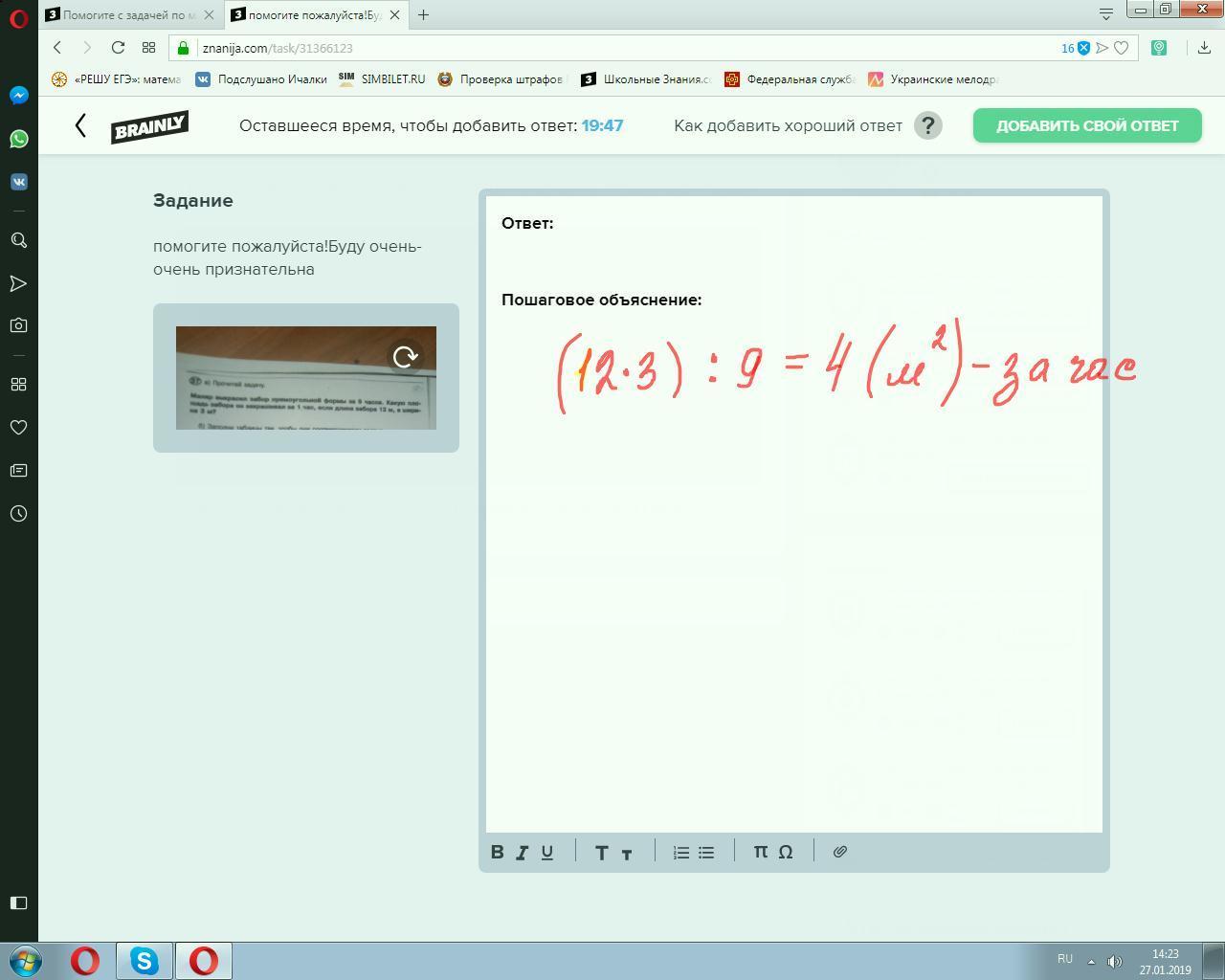1225x980 pixels.
Task: Close the Помогите с задачей tab
Action: pos(209,14)
